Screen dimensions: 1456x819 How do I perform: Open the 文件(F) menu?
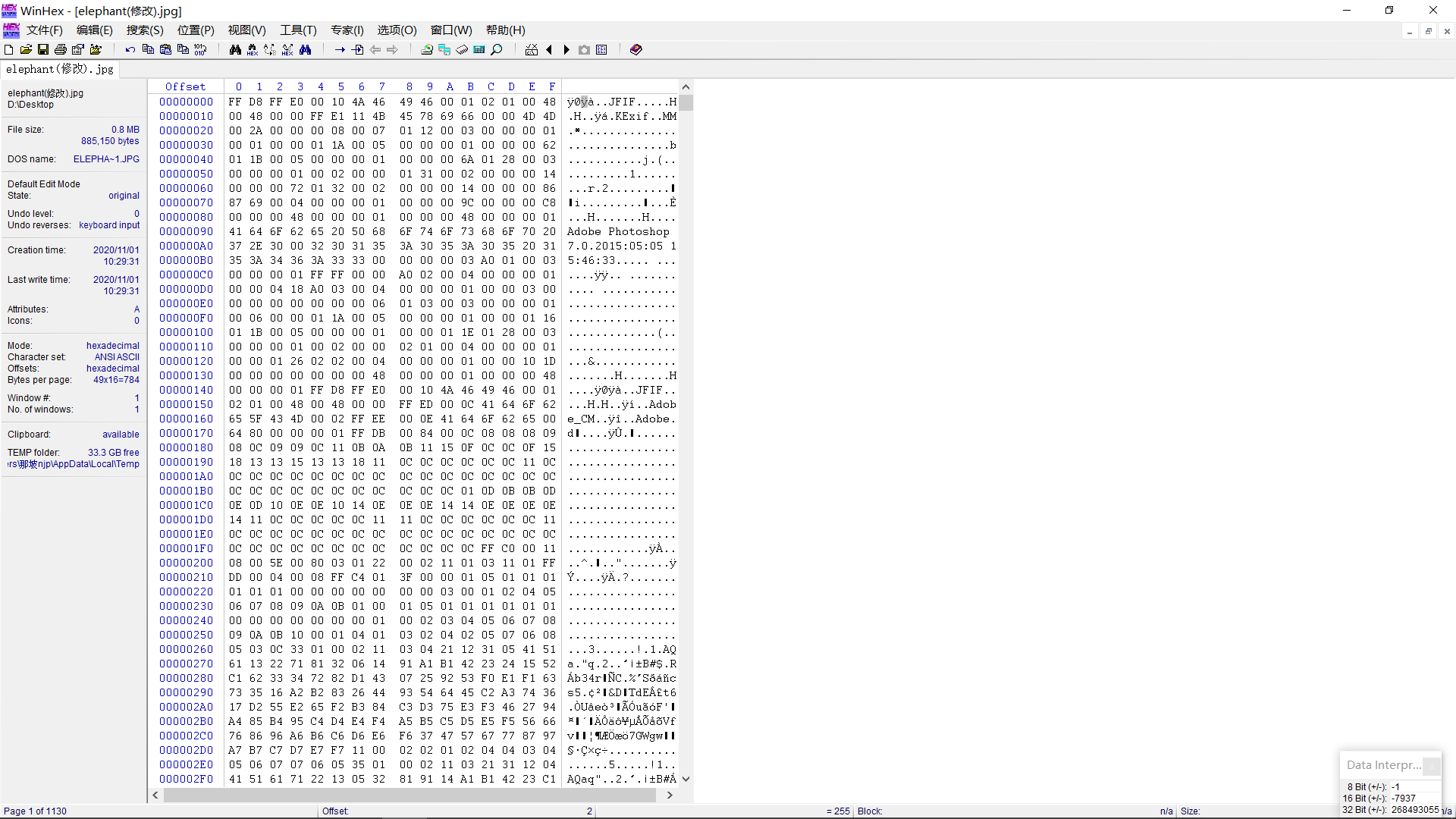[45, 30]
